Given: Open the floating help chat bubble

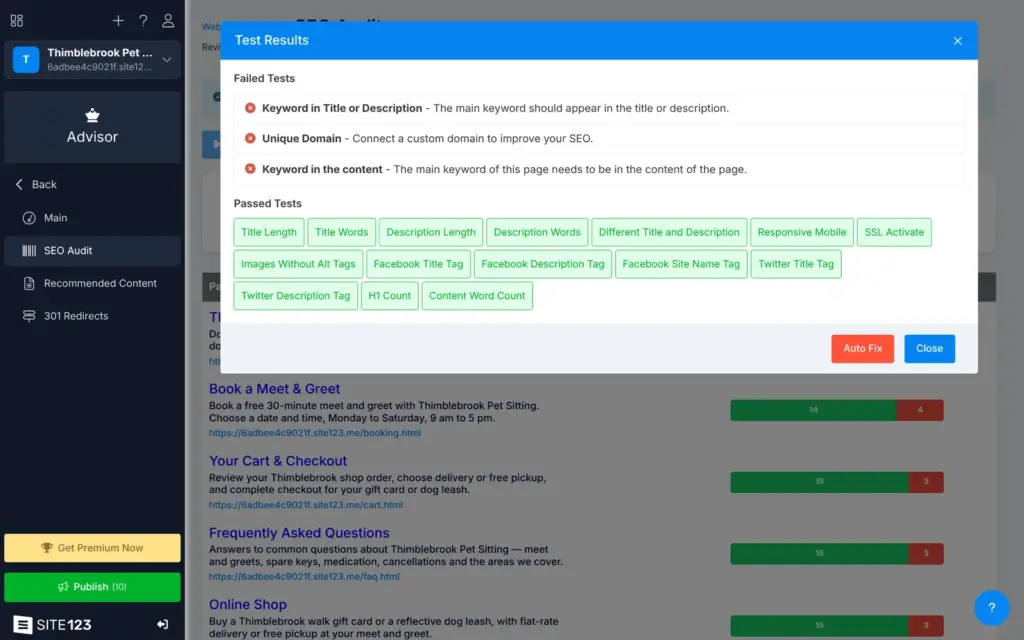Looking at the screenshot, I should coord(991,607).
